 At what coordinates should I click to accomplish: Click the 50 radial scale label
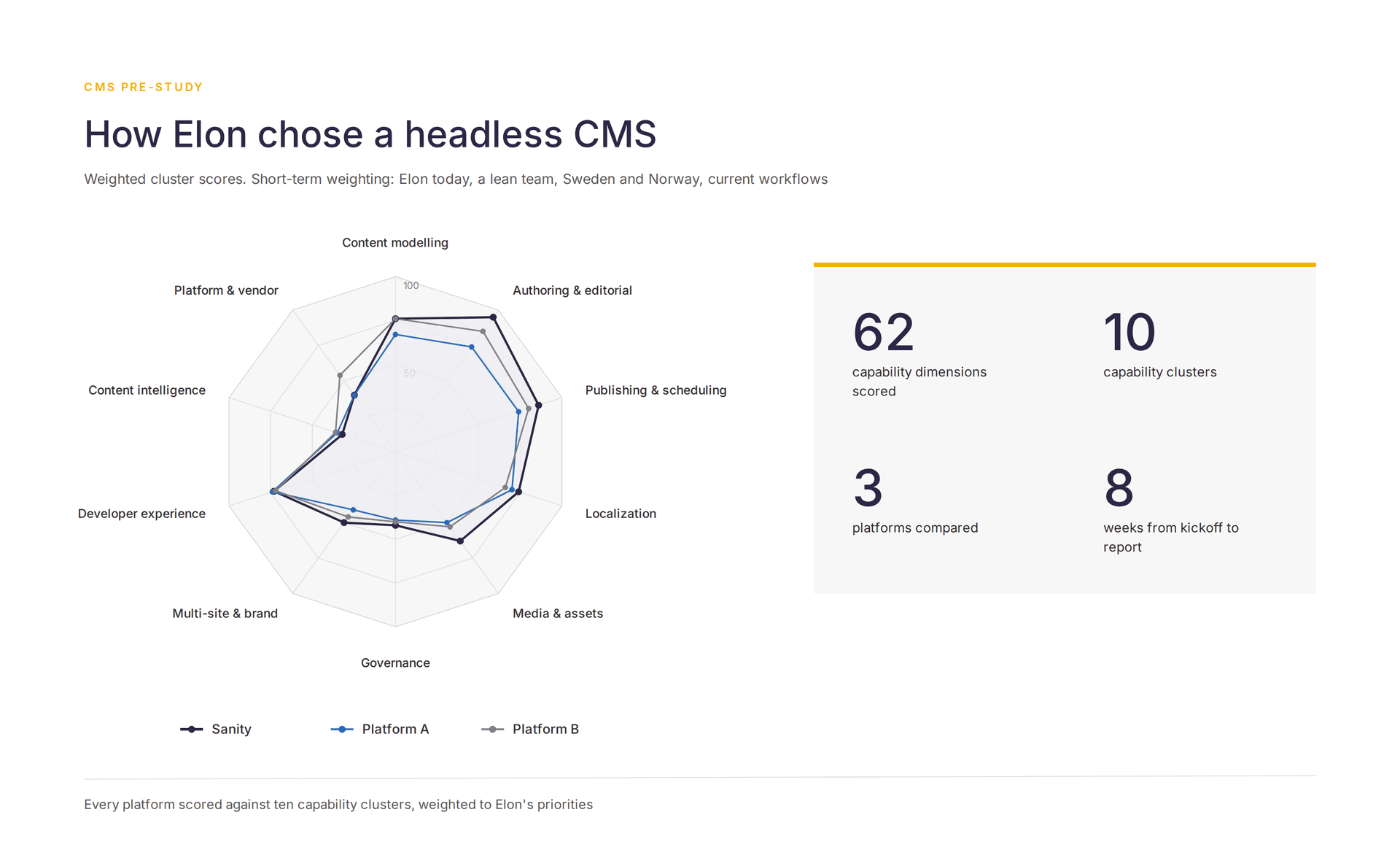409,373
